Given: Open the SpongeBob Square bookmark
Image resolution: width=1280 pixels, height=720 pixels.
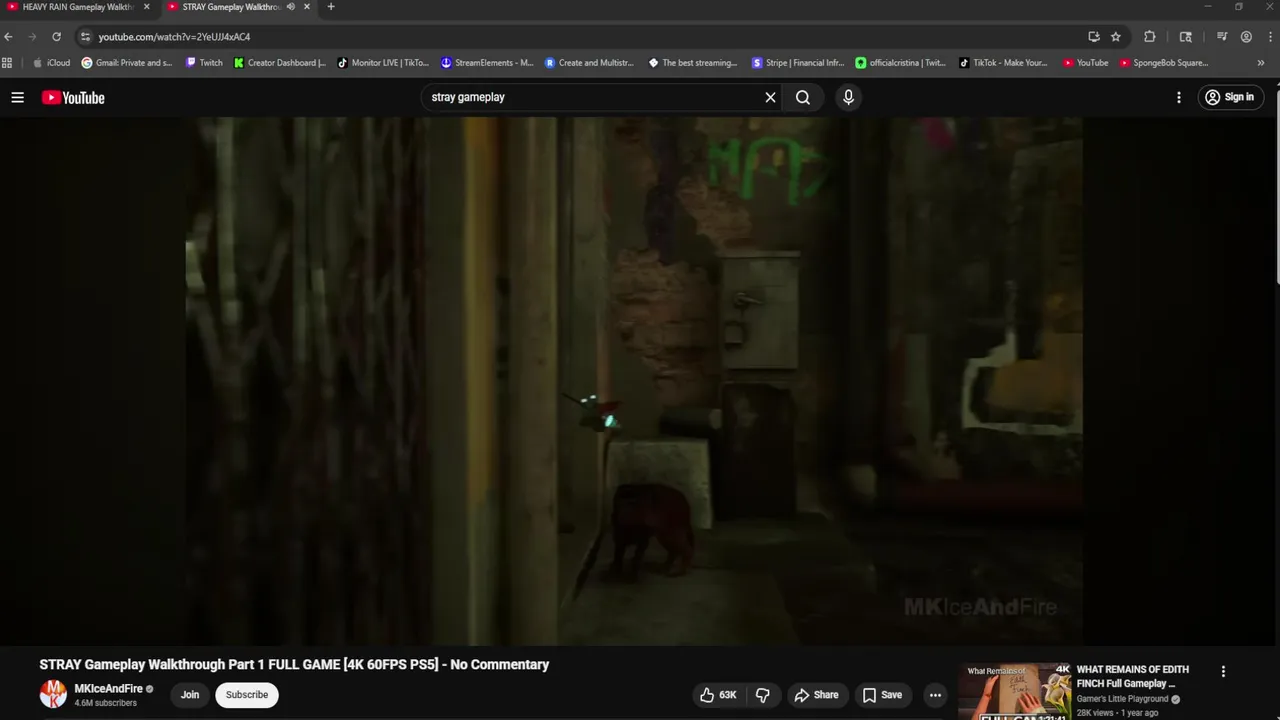Looking at the screenshot, I should [x=1164, y=63].
